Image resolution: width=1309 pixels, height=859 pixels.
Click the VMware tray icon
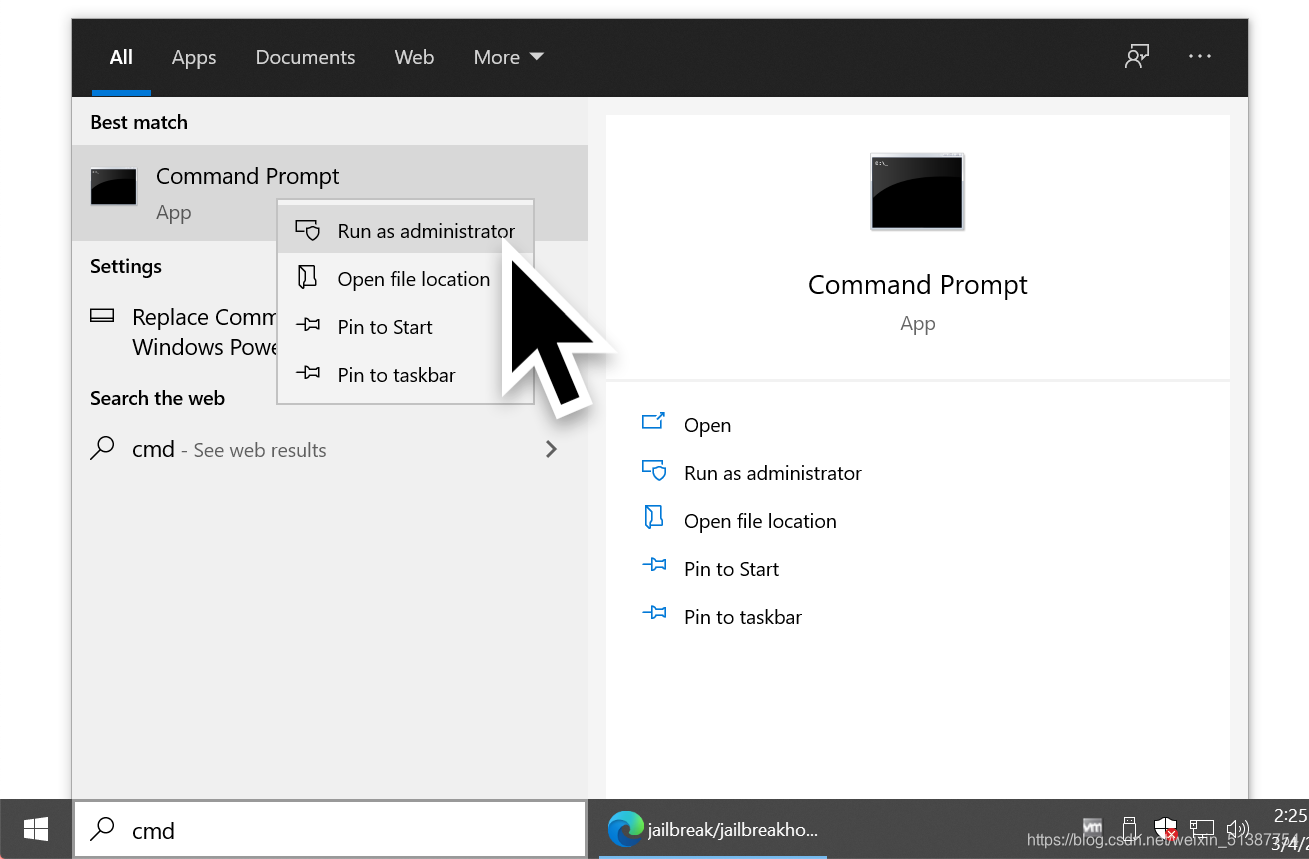pyautogui.click(x=1093, y=828)
